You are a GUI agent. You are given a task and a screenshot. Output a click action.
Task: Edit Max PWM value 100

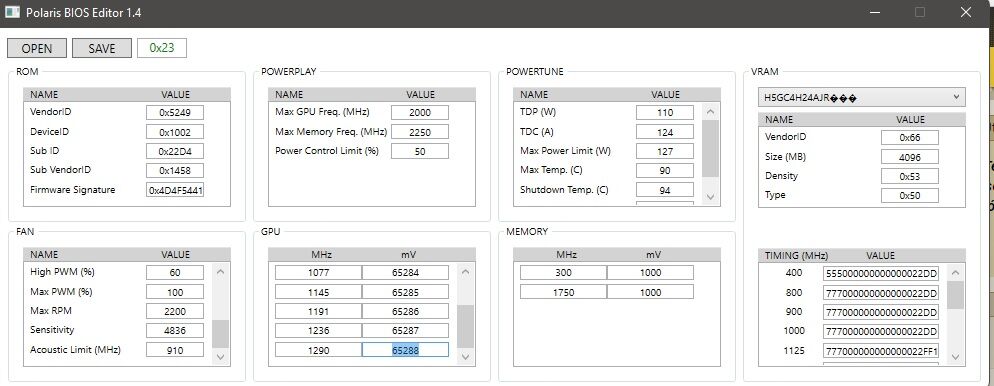click(x=175, y=292)
